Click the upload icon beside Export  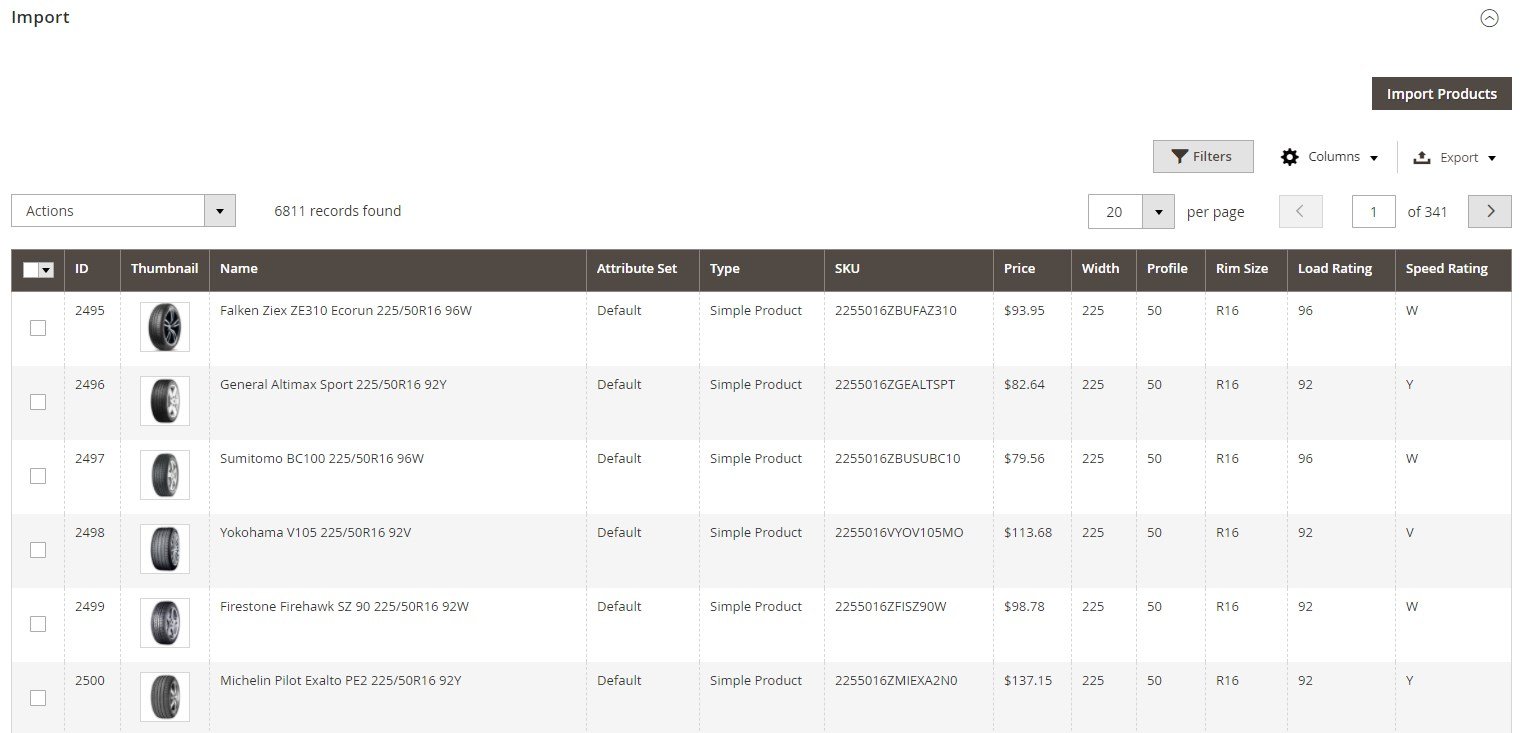1422,157
